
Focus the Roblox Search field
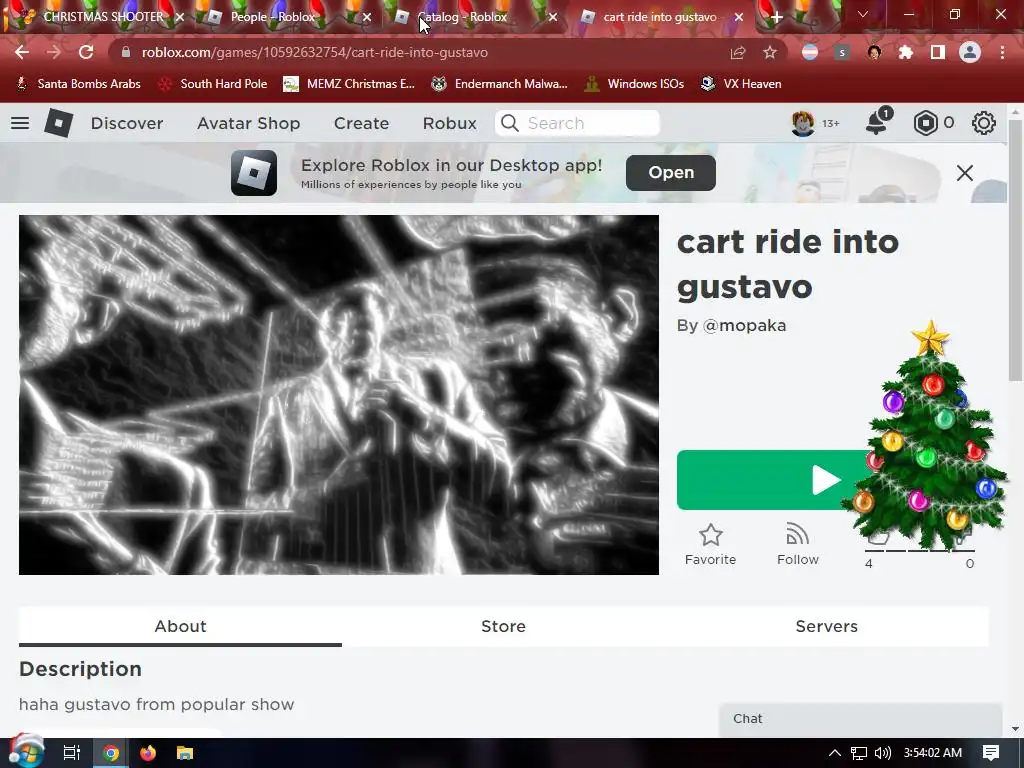tap(577, 123)
